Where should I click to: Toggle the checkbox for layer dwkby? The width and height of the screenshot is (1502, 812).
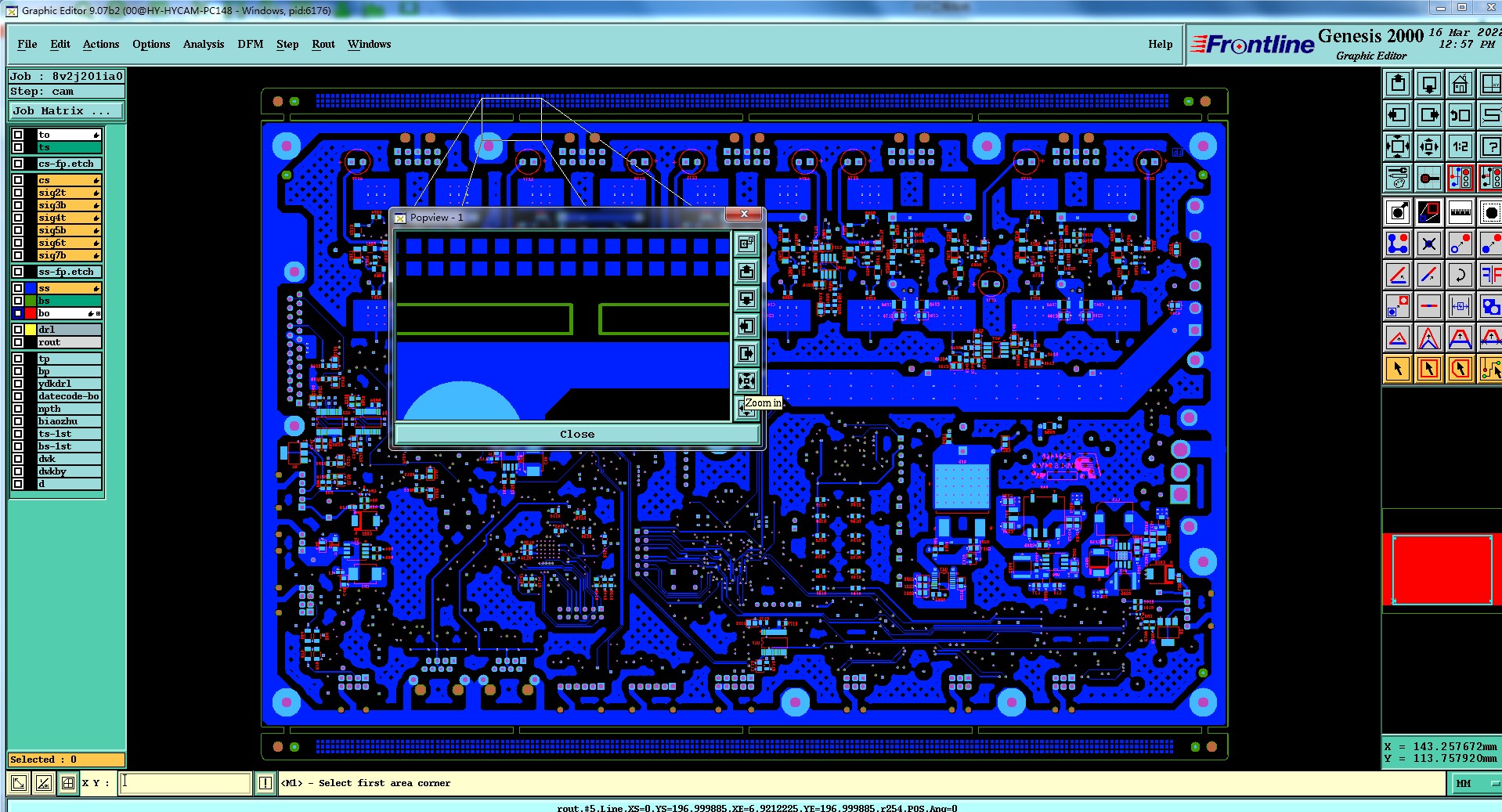[18, 471]
